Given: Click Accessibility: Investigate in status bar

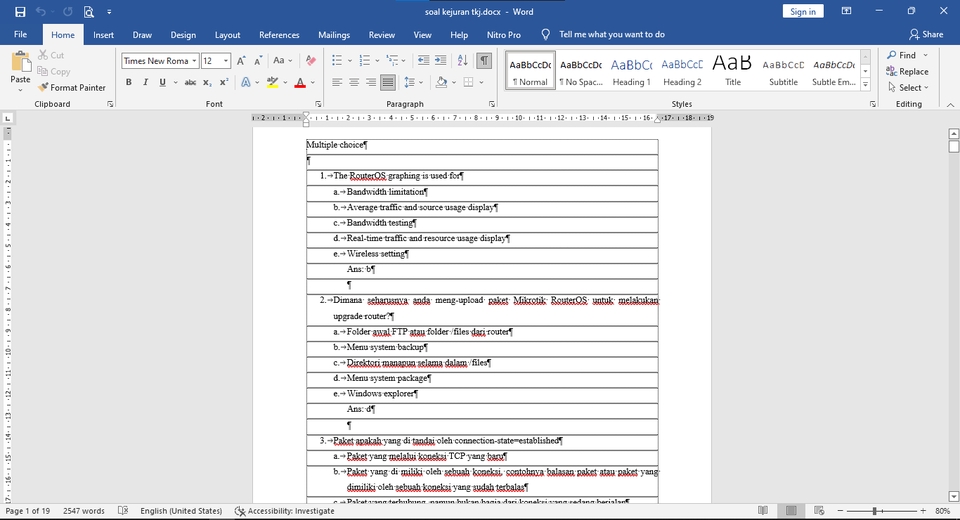Looking at the screenshot, I should click(285, 511).
